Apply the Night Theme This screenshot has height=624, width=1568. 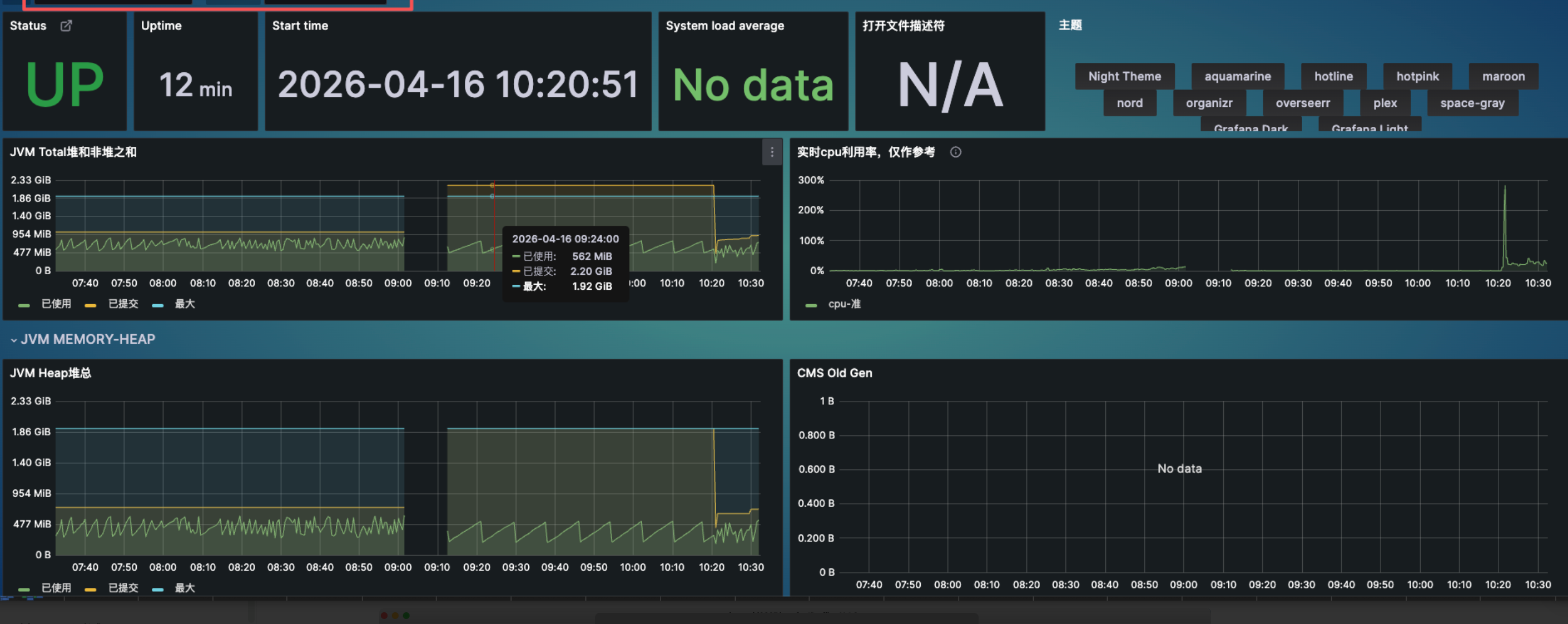pyautogui.click(x=1124, y=77)
